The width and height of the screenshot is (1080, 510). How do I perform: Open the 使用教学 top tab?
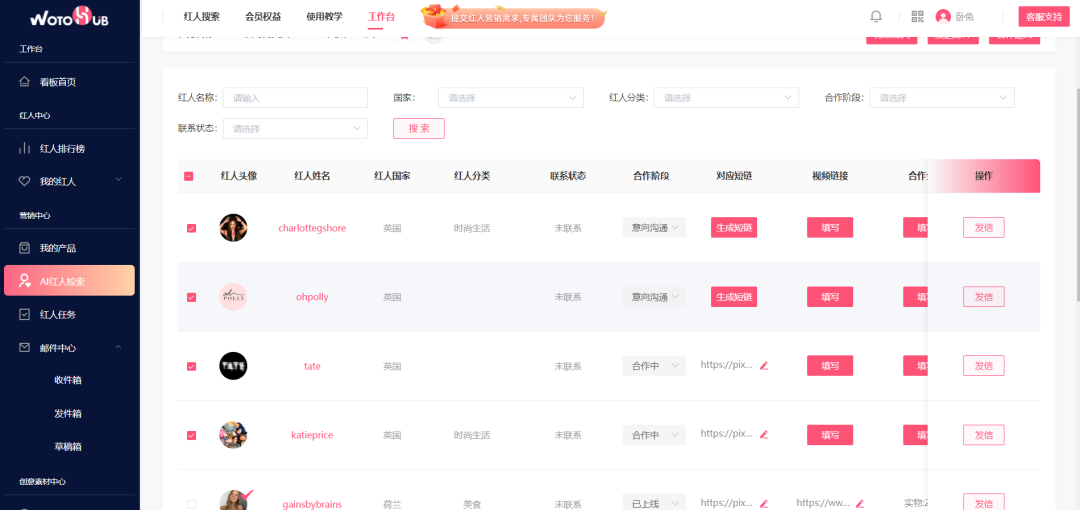(324, 17)
